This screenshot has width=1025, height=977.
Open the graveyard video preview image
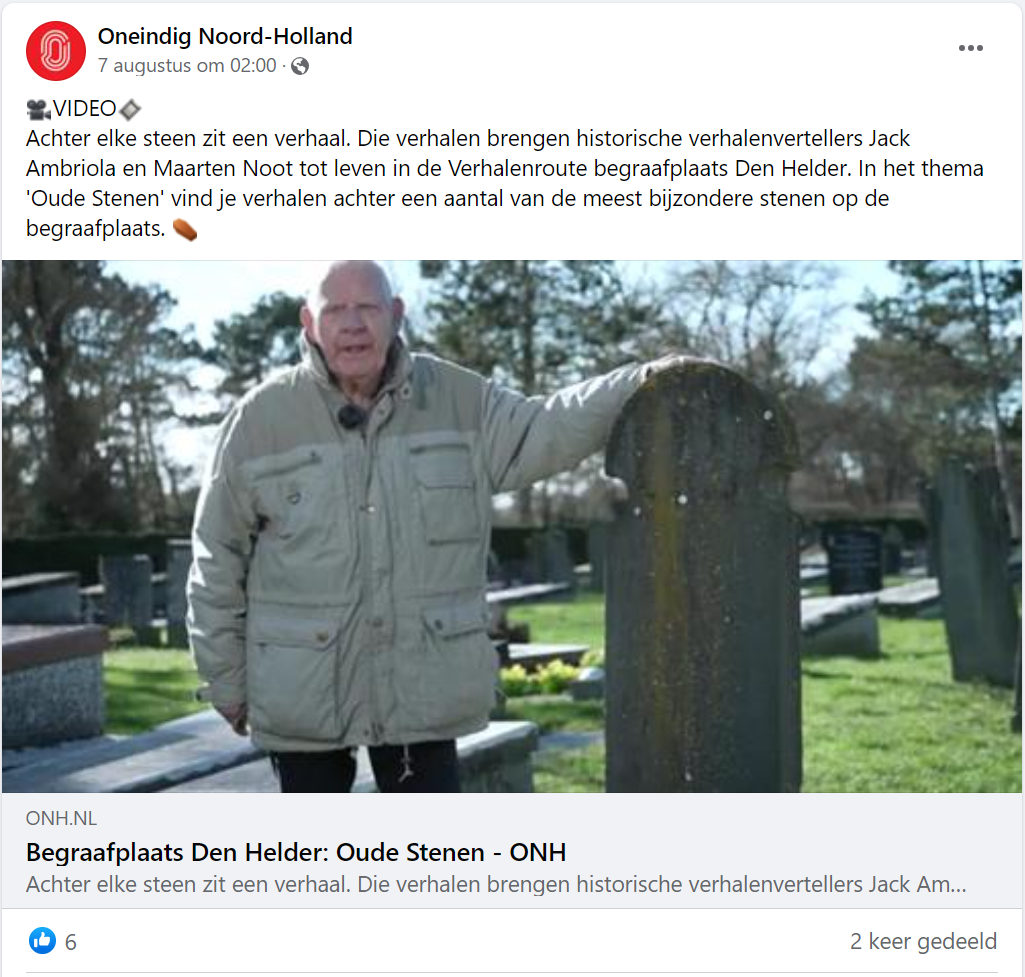(x=512, y=527)
